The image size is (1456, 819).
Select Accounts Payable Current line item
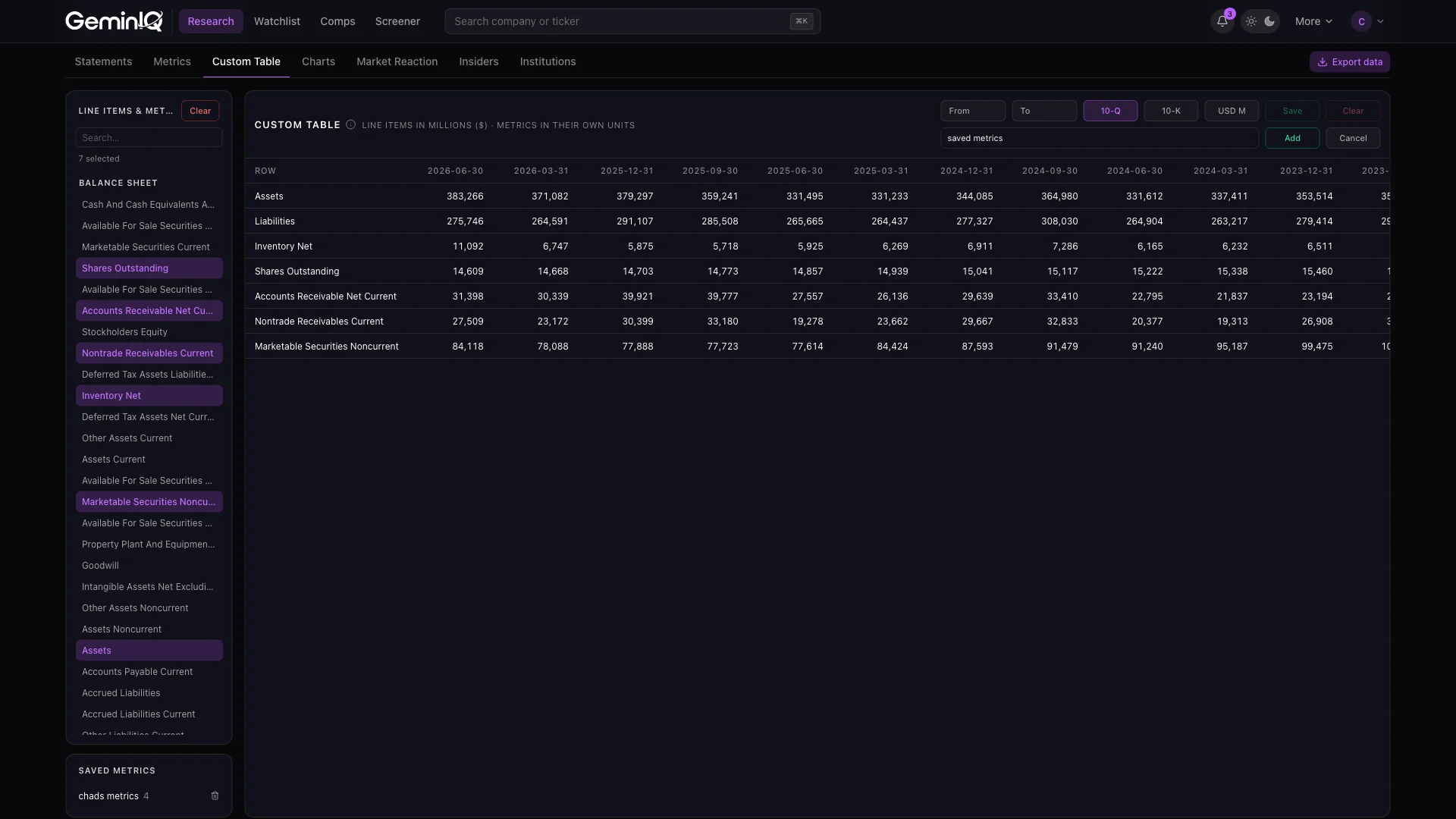pyautogui.click(x=149, y=671)
